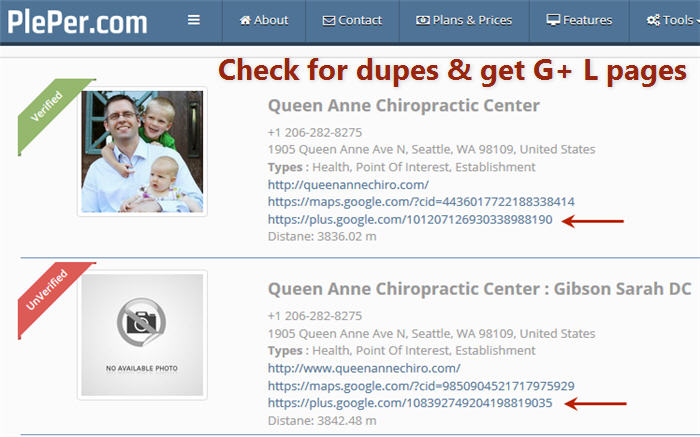This screenshot has height=437, width=700.
Task: Open the hamburger menu icon
Action: [194, 20]
